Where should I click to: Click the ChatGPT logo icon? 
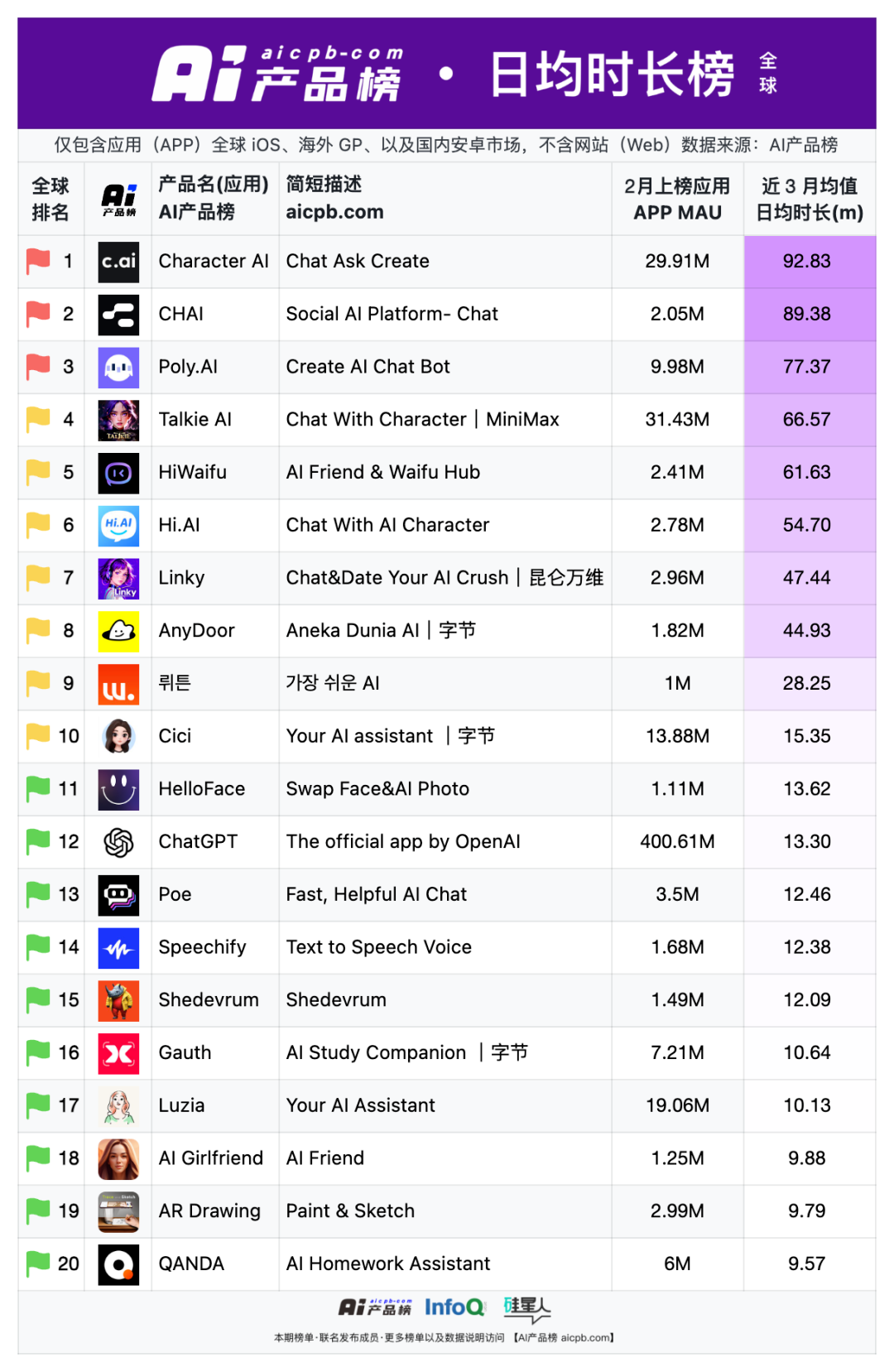point(118,842)
